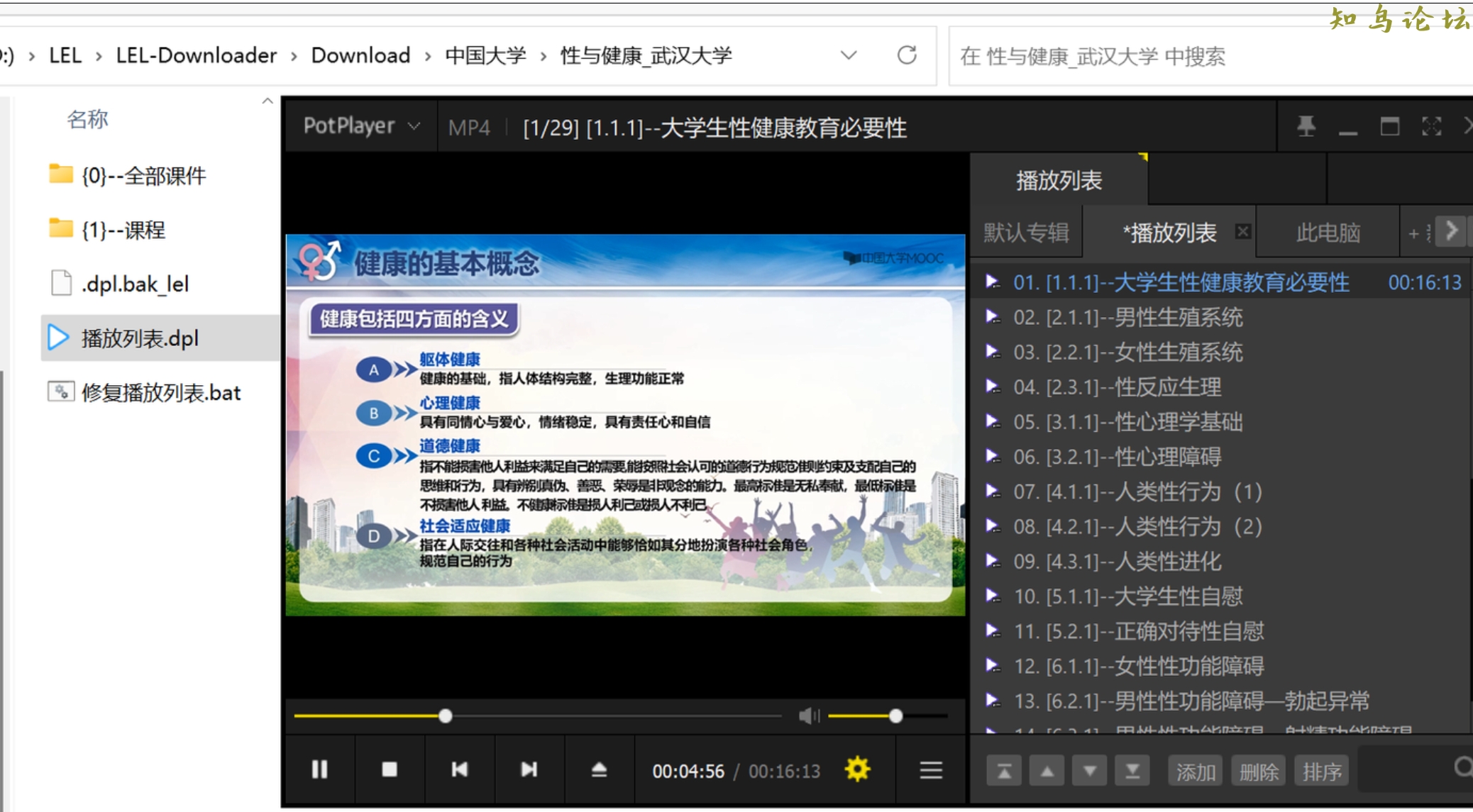Mute audio using the volume toggle
This screenshot has width=1473, height=812.
809,716
